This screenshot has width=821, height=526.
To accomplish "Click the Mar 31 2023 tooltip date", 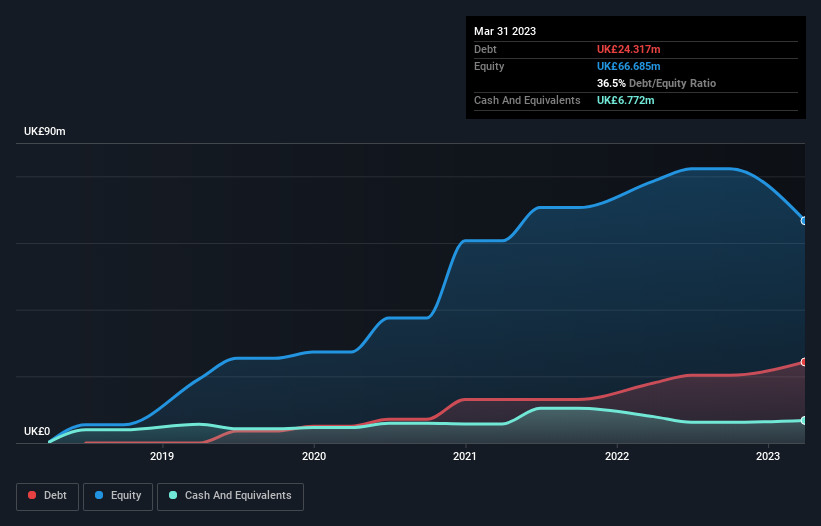I will tap(505, 31).
